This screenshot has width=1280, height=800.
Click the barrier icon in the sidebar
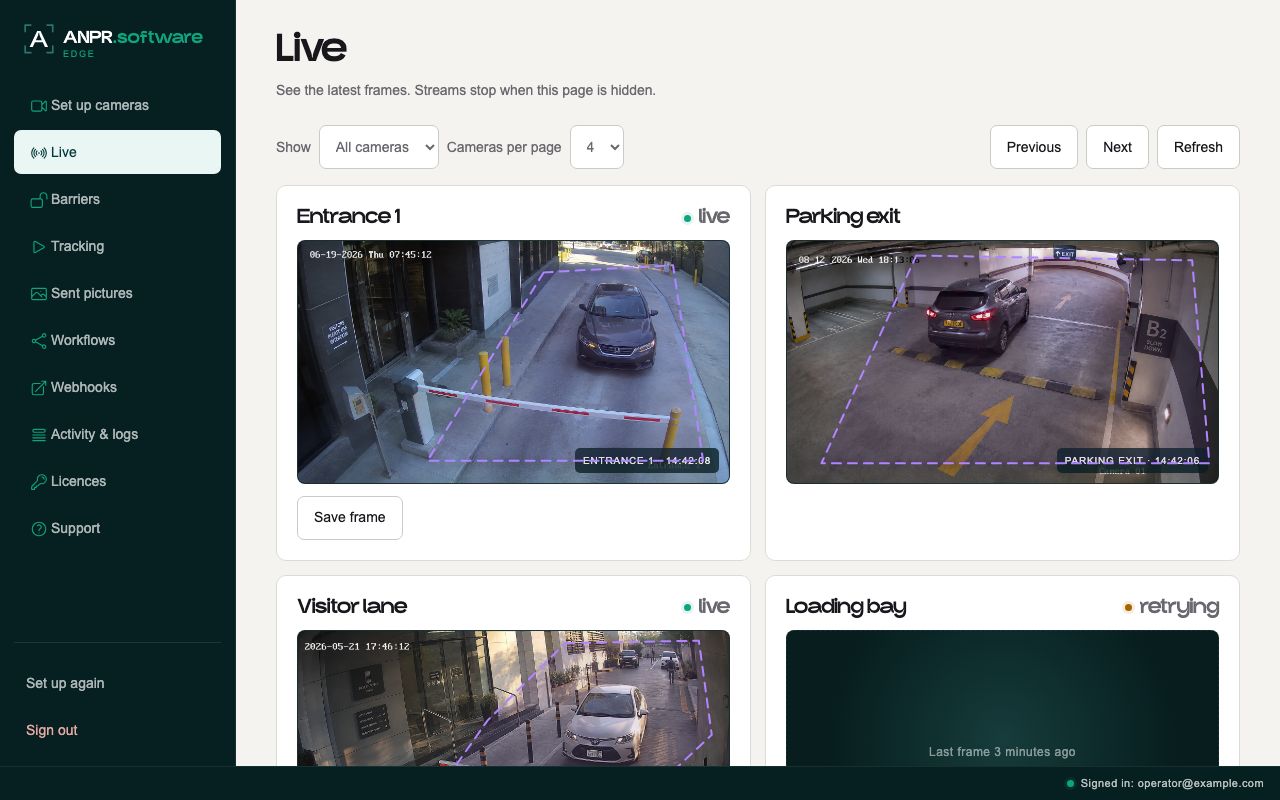[x=39, y=200]
